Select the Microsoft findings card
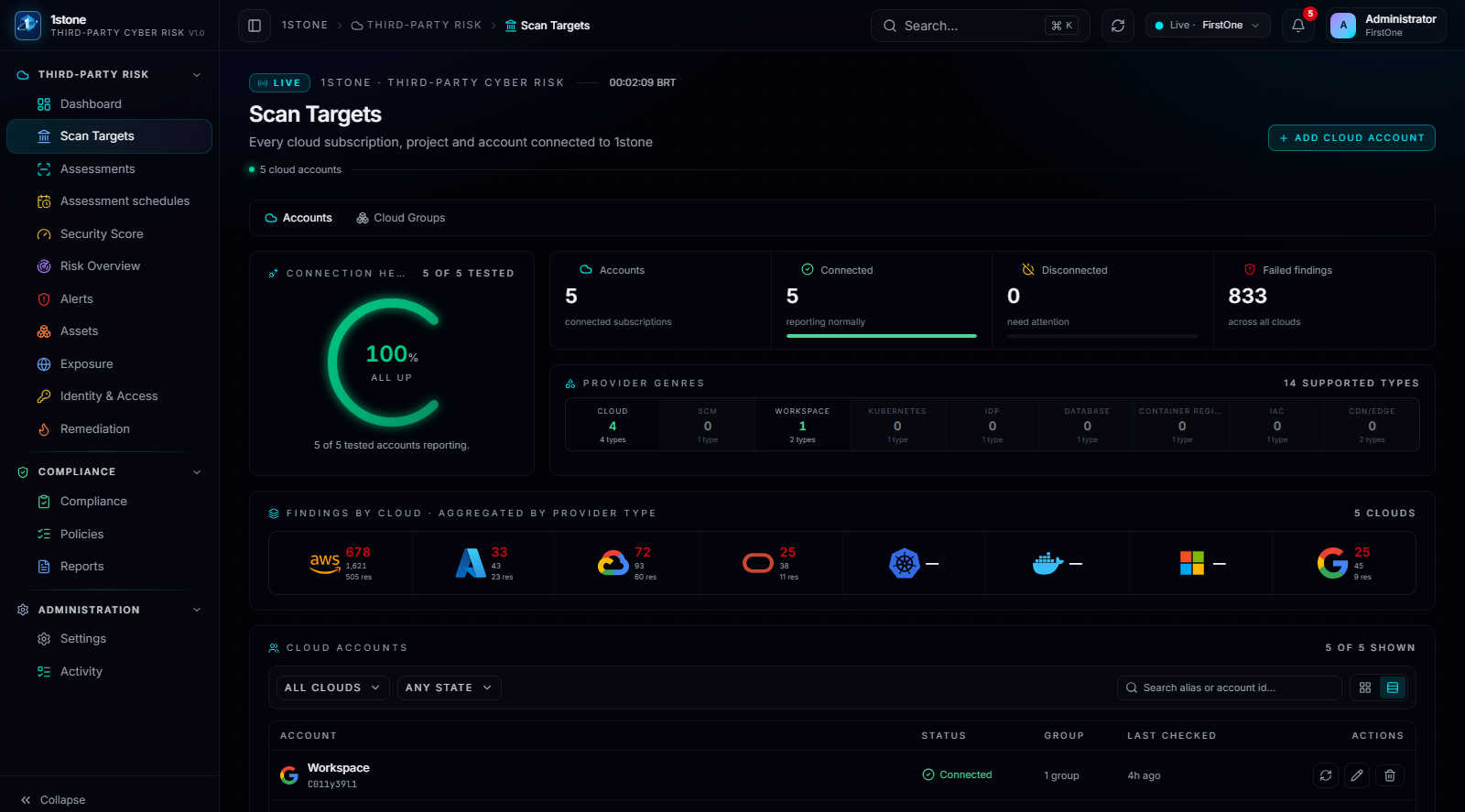 click(x=1200, y=563)
